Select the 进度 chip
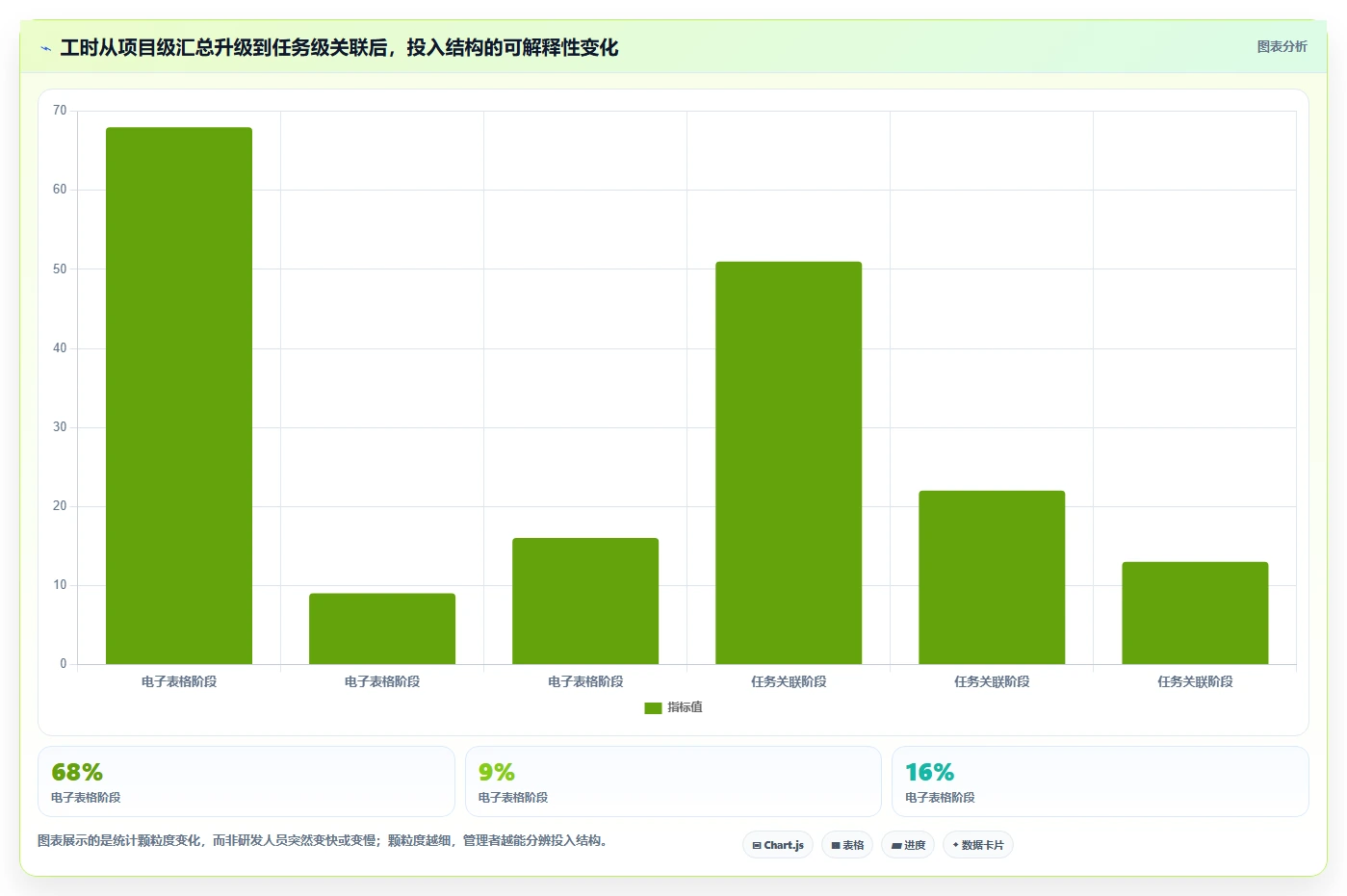The width and height of the screenshot is (1347, 896). click(908, 845)
